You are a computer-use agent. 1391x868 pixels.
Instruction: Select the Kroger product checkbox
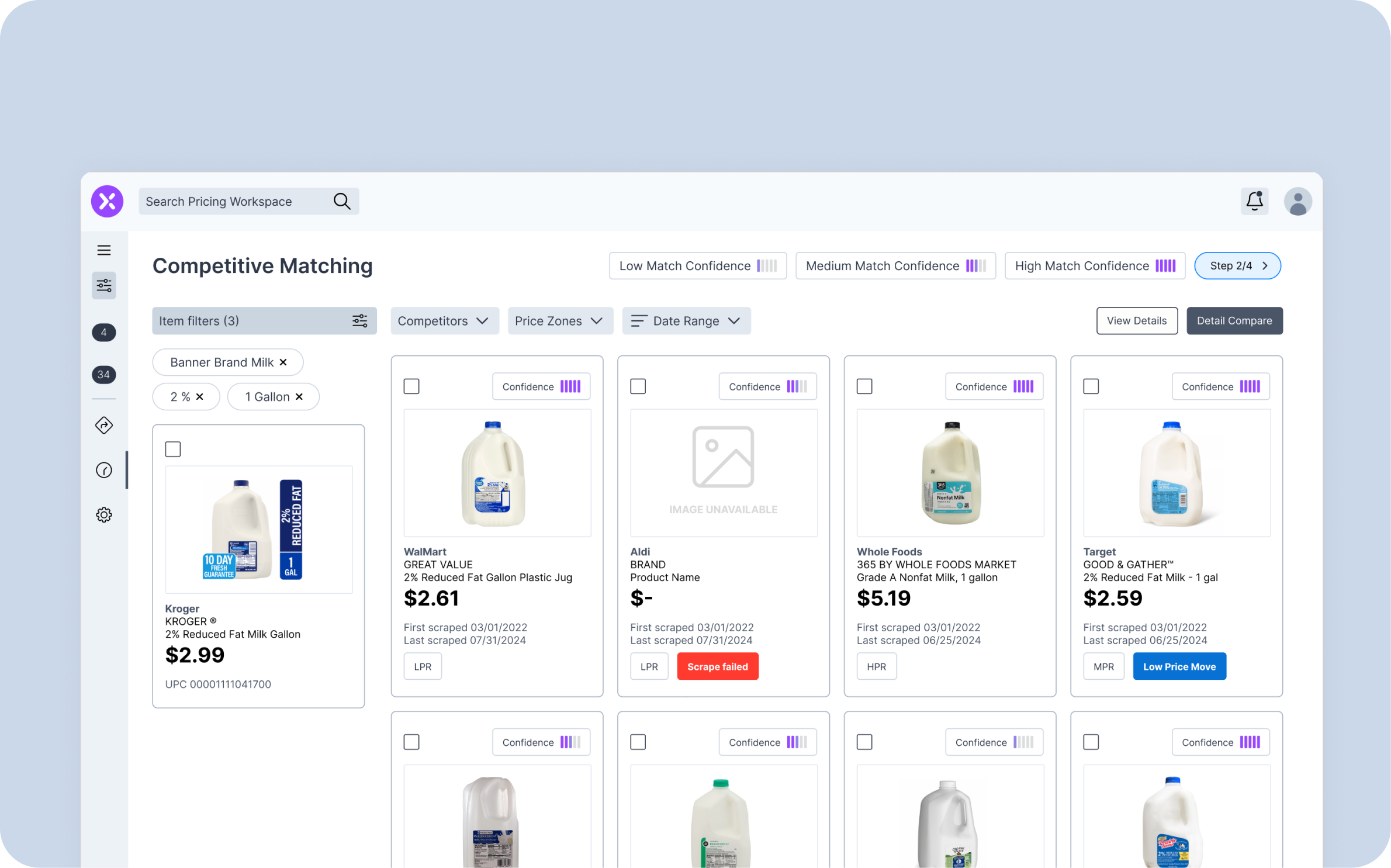tap(173, 449)
